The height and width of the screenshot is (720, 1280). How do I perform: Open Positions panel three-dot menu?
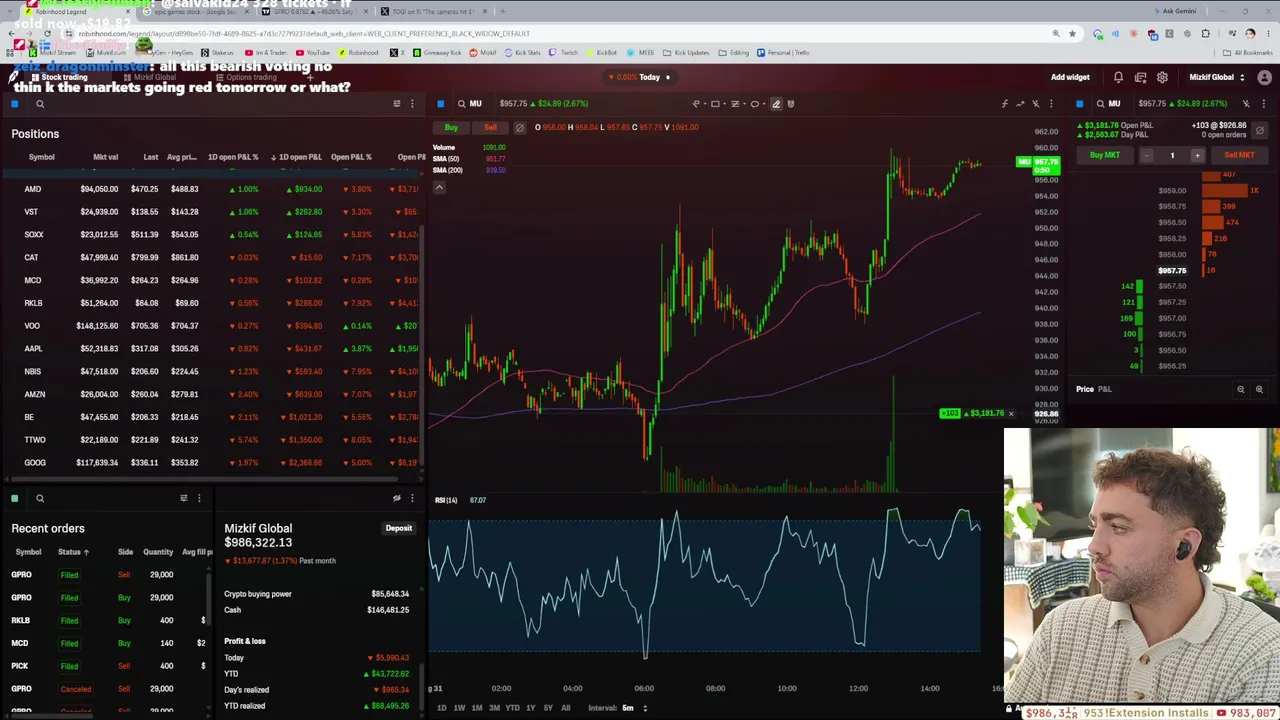[412, 104]
